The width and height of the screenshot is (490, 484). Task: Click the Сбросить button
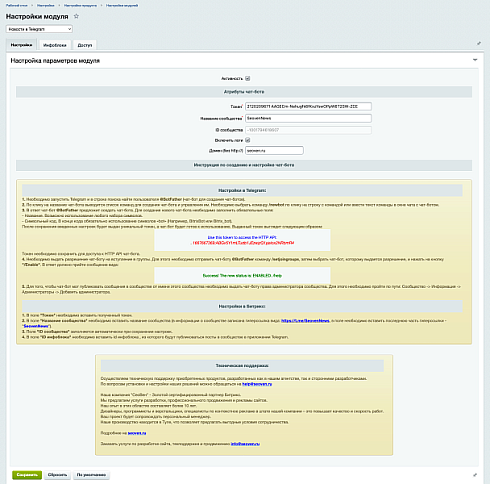57,475
